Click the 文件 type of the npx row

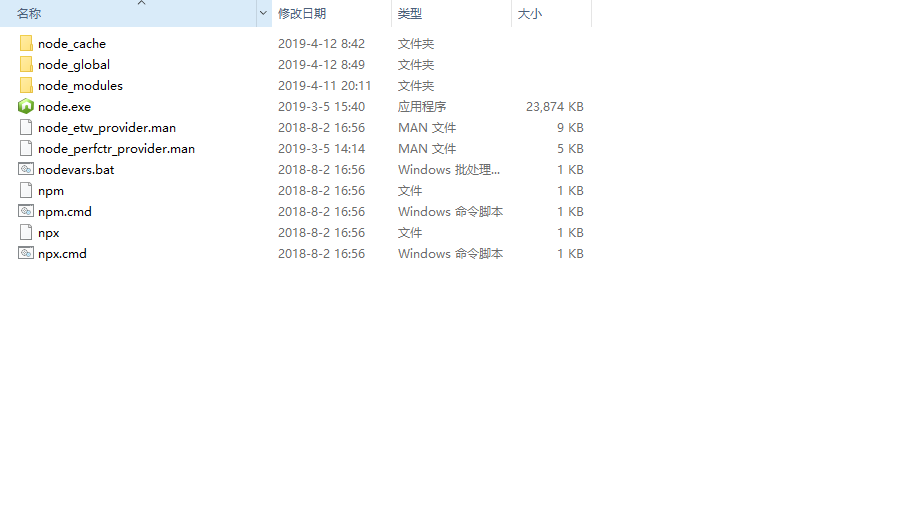pyautogui.click(x=410, y=233)
